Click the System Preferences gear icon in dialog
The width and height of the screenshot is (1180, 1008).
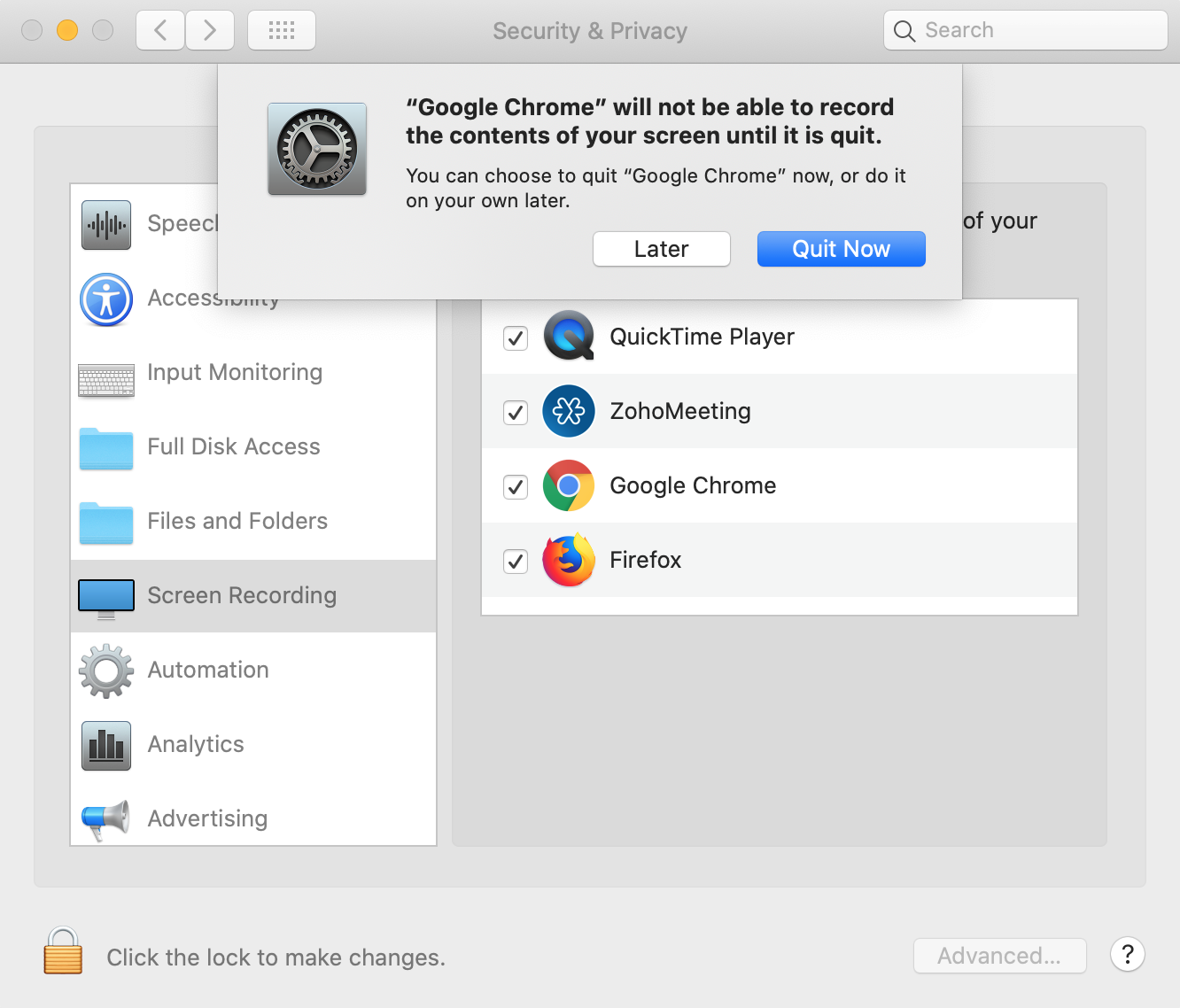(x=317, y=149)
